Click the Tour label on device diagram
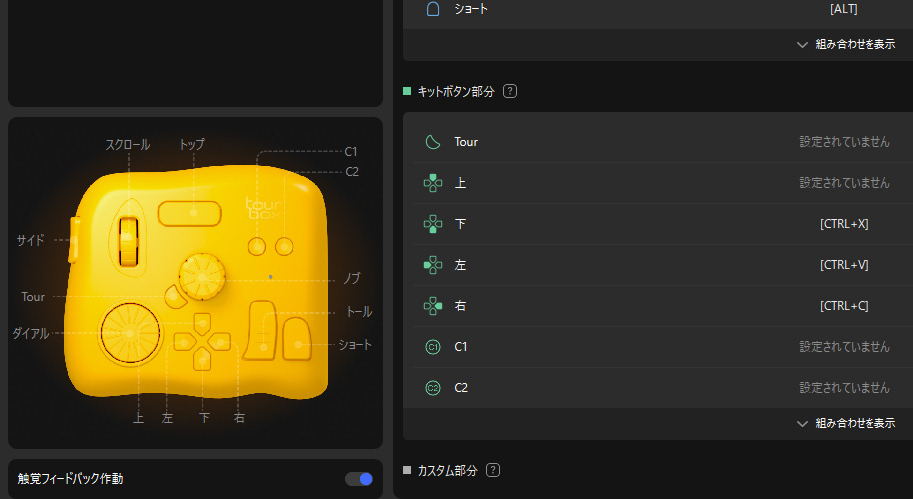The image size is (913, 499). click(x=33, y=297)
